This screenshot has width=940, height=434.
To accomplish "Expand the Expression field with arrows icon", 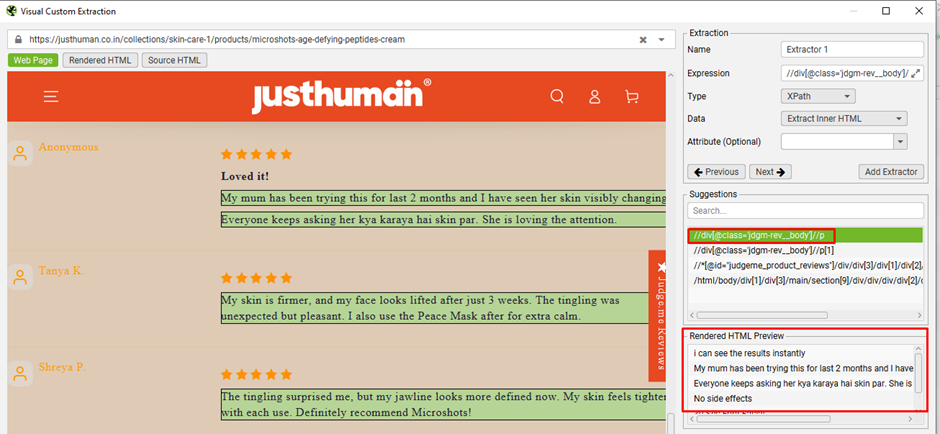I will [x=915, y=73].
